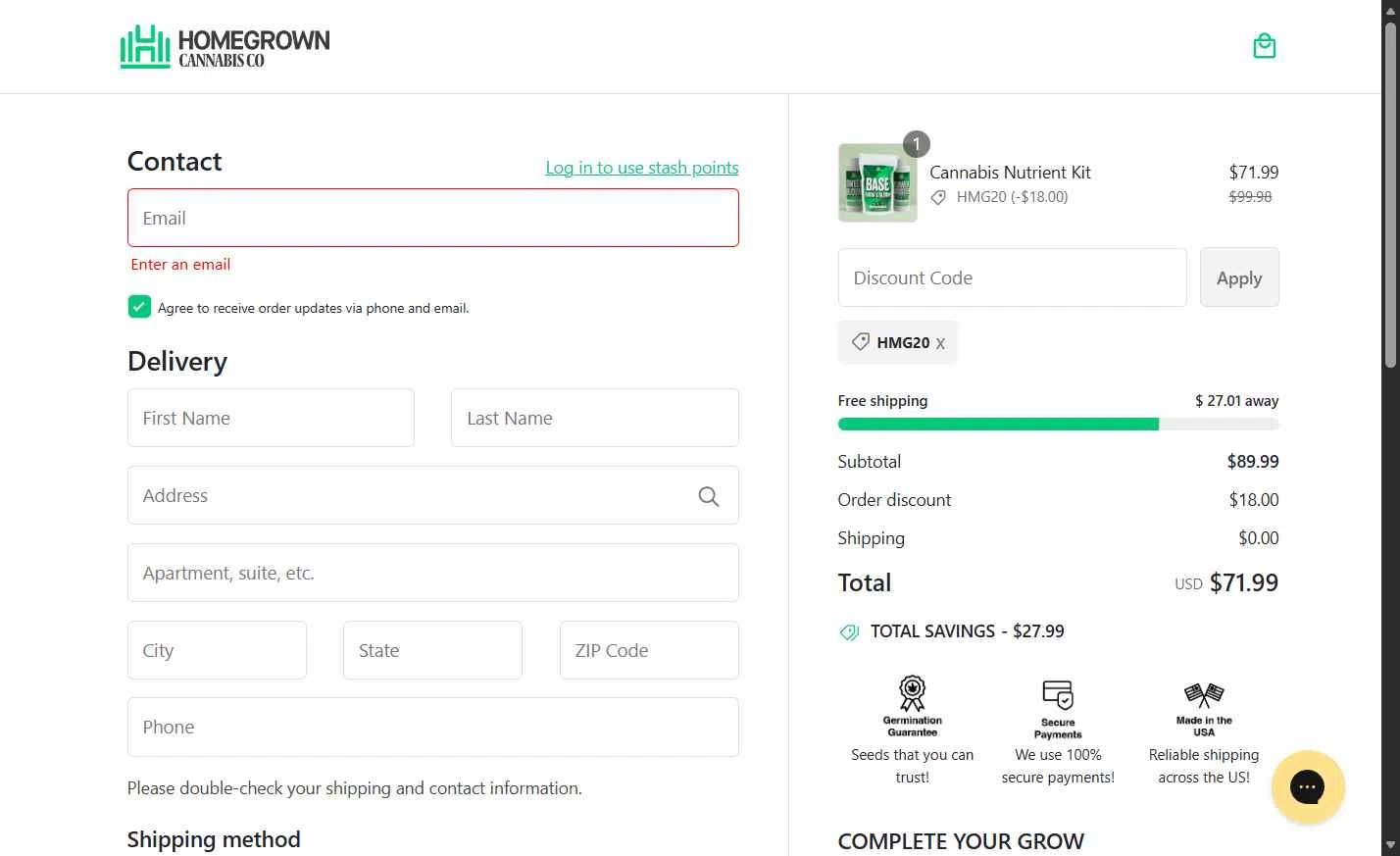Click the total savings tag icon

(x=849, y=632)
